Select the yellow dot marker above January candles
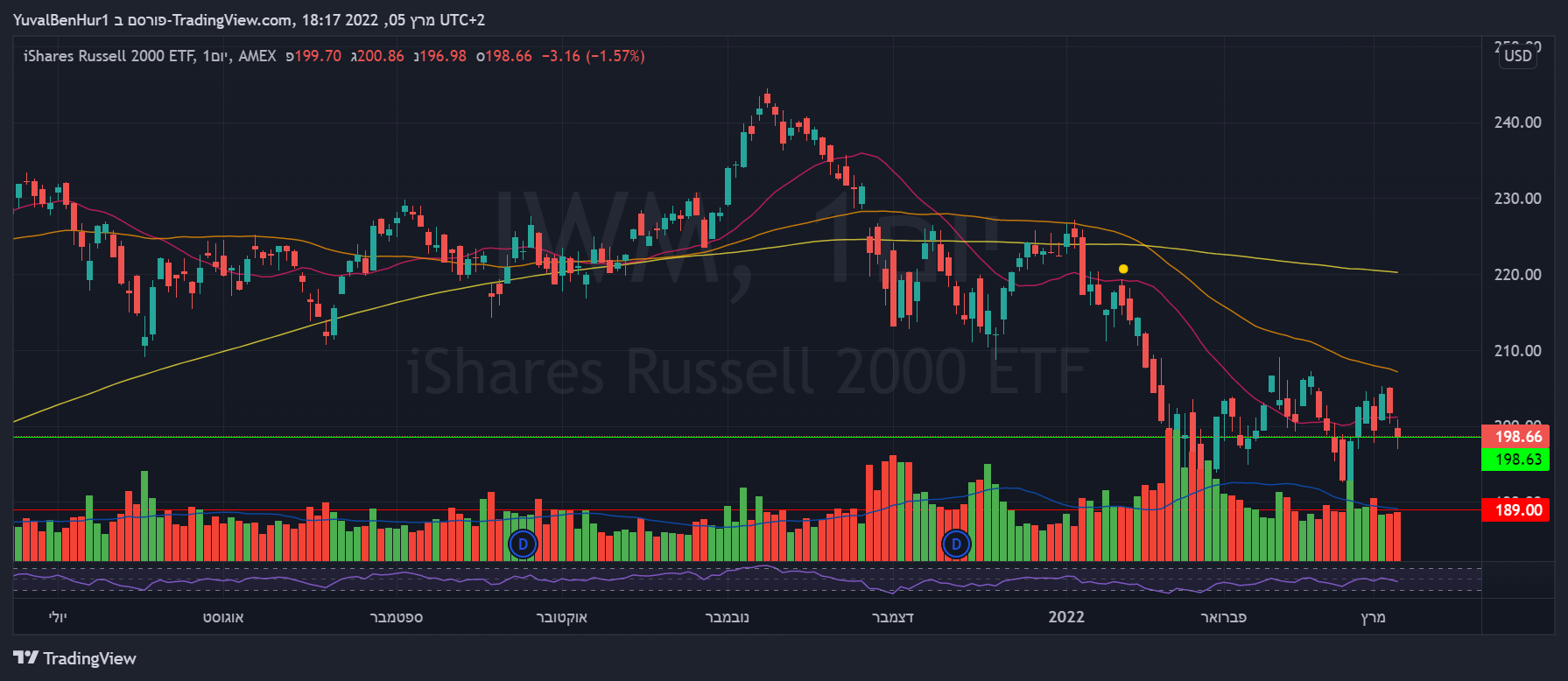 [1123, 269]
